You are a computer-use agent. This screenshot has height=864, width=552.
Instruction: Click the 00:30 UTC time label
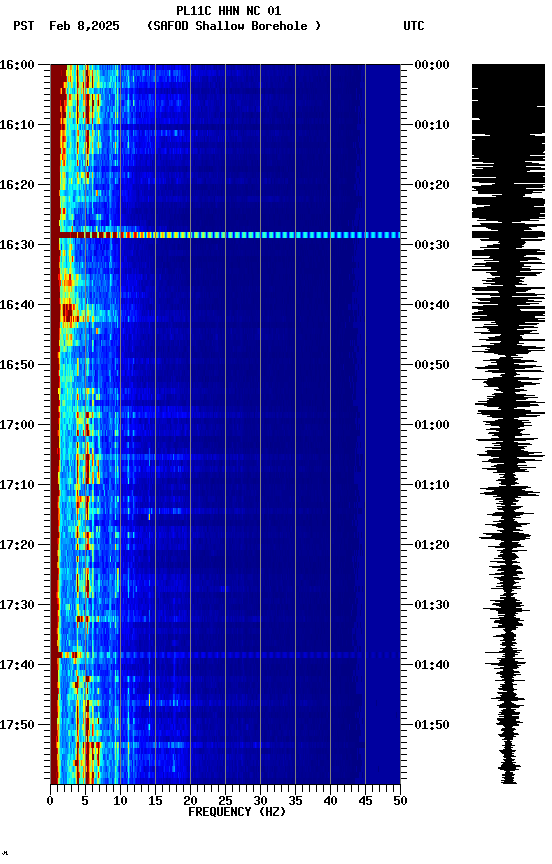pos(432,245)
